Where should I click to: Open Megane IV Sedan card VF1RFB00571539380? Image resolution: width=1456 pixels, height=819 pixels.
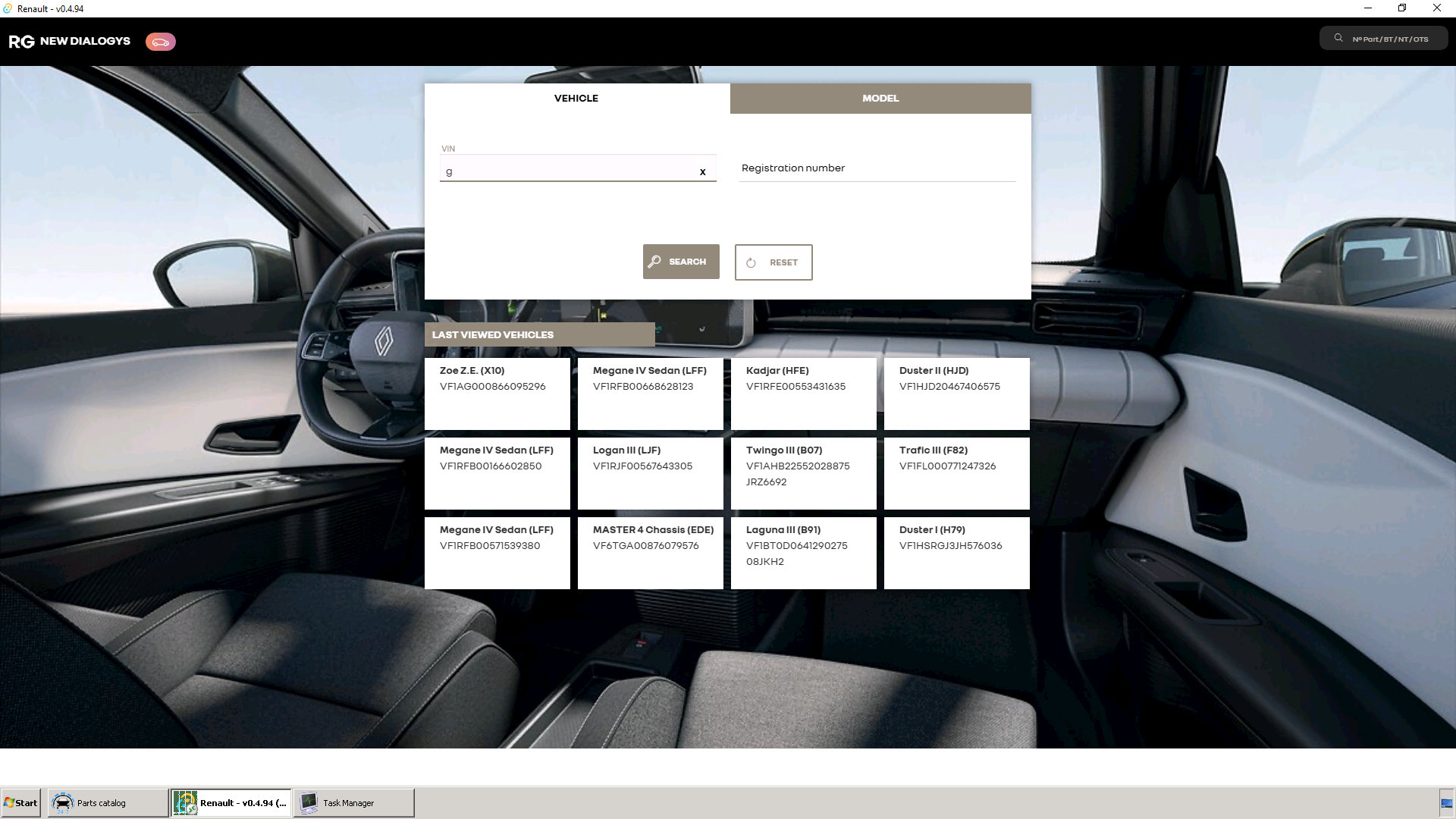497,553
